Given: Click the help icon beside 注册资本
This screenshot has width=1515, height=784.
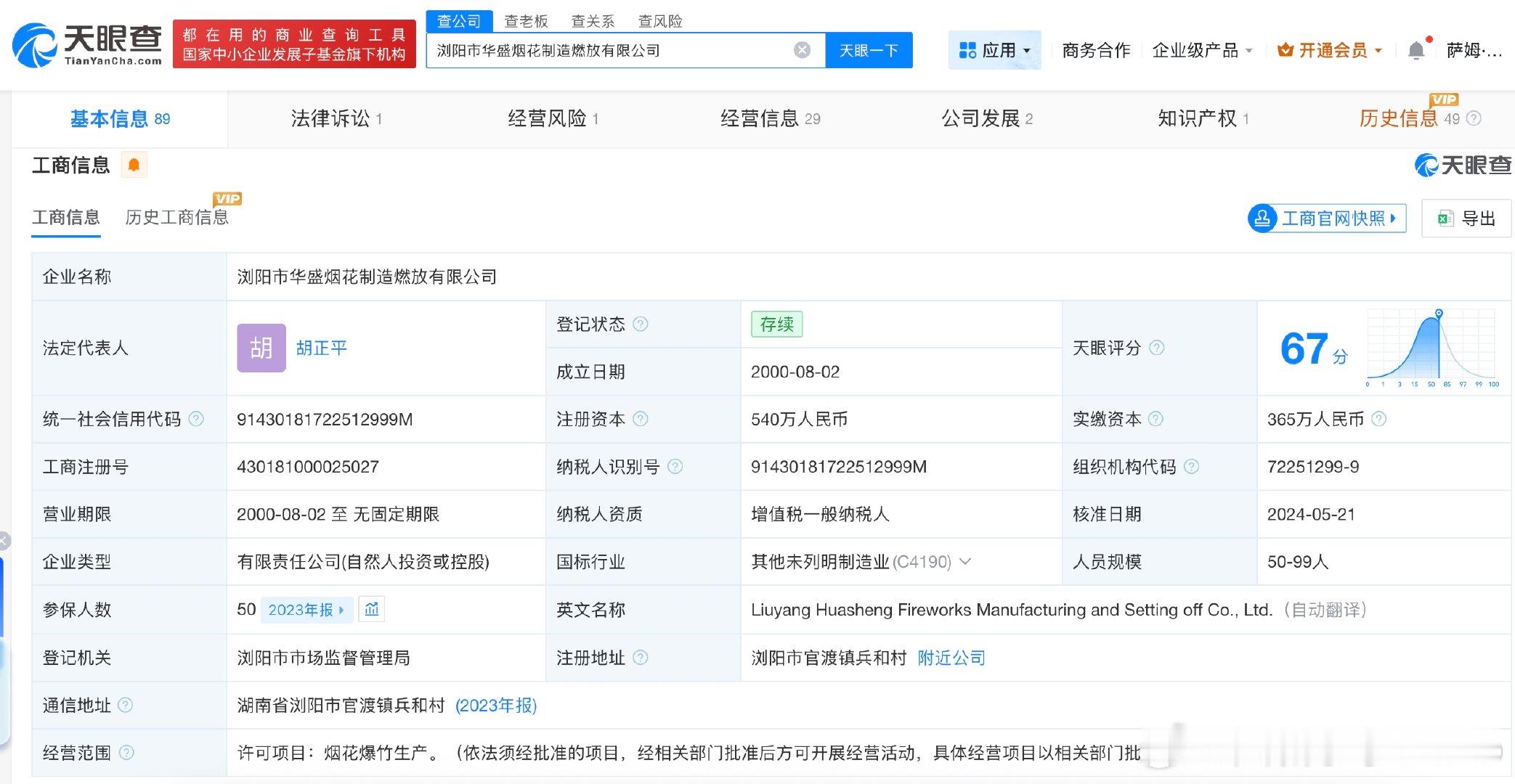Looking at the screenshot, I should coord(640,419).
